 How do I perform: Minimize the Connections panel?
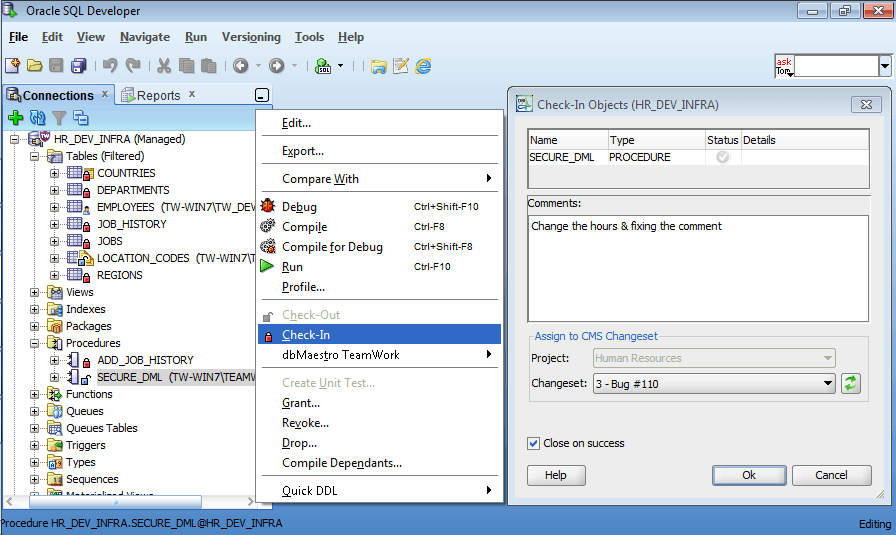[262, 95]
